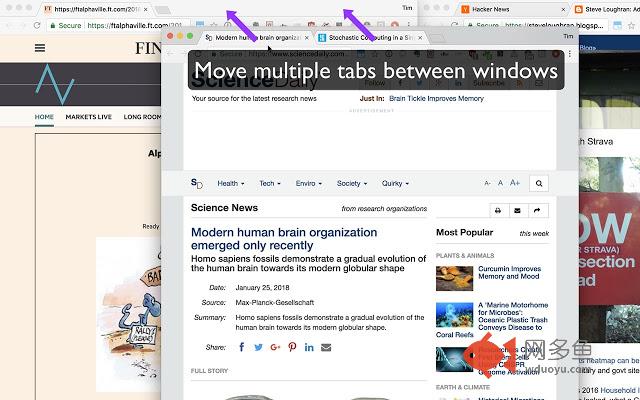Click the cartoon image in the FT Alphaville window
Image resolution: width=640 pixels, height=400 pixels.
pyautogui.click(x=129, y=314)
